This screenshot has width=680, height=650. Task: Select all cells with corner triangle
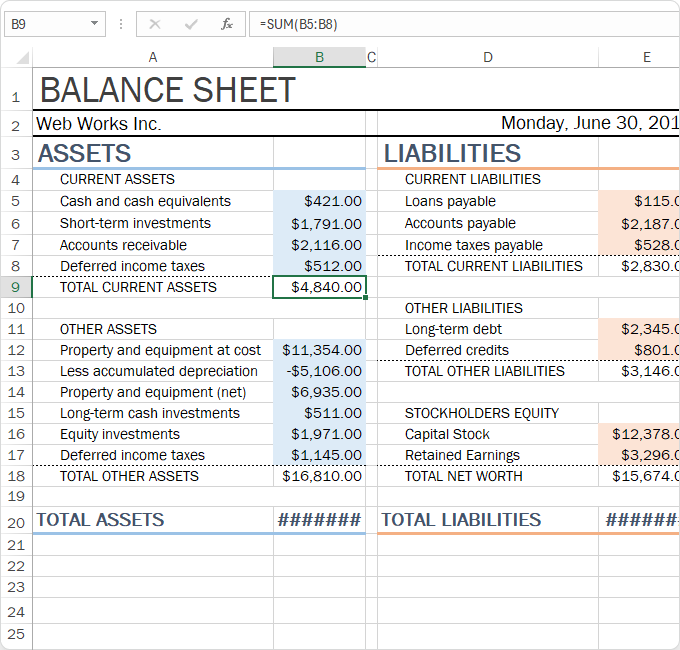22,57
